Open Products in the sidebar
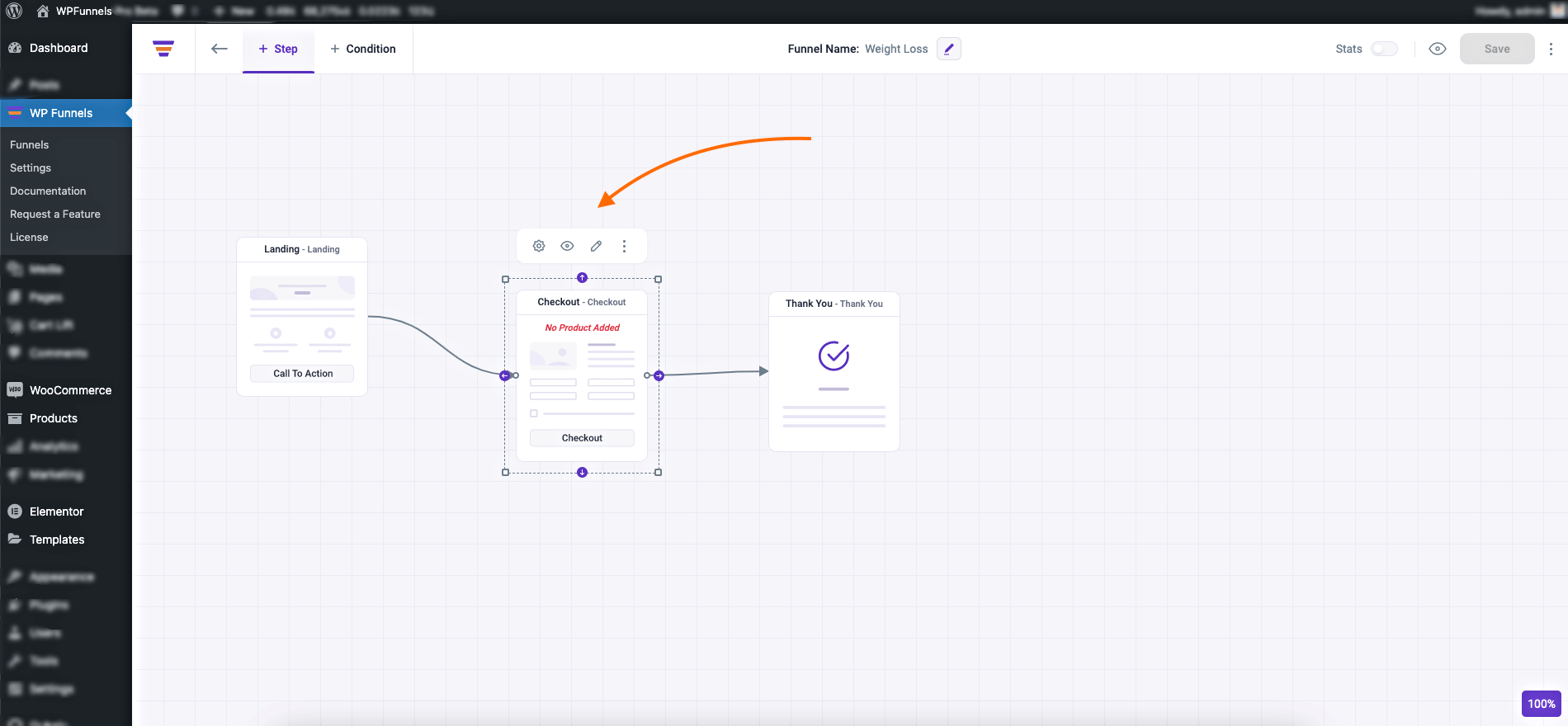Image resolution: width=1568 pixels, height=726 pixels. click(x=54, y=418)
